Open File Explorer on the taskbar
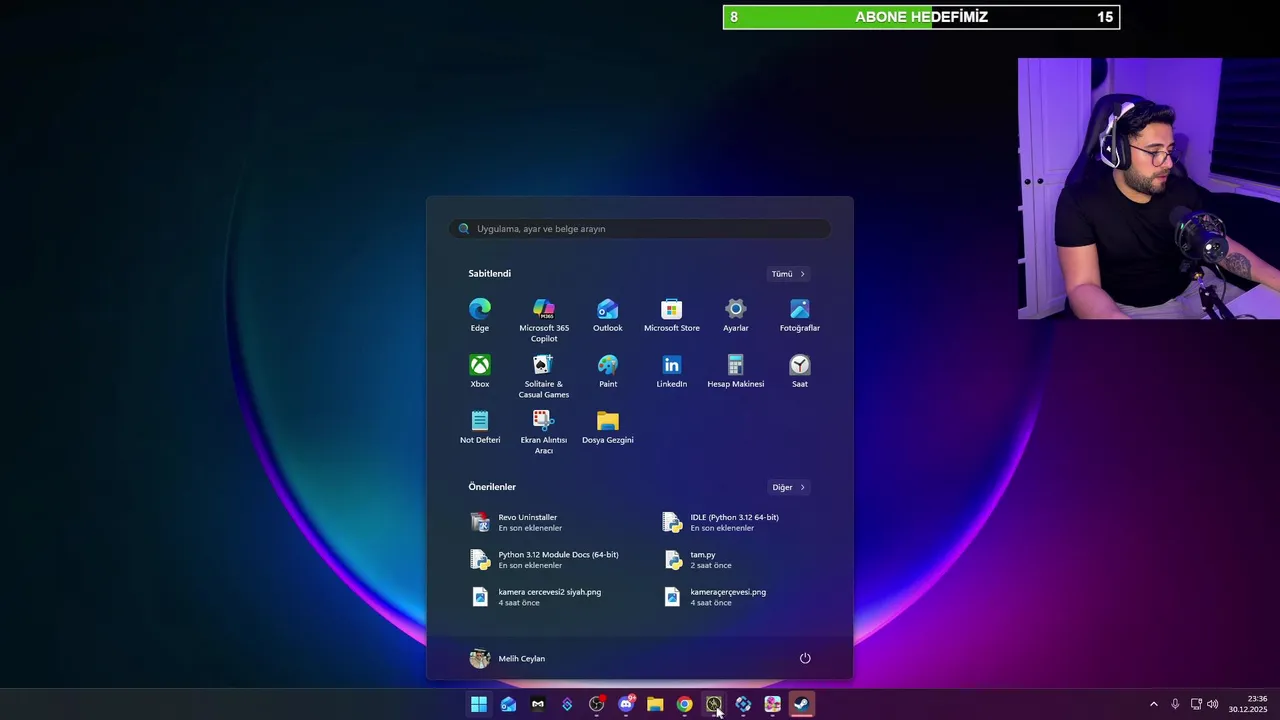The height and width of the screenshot is (720, 1280). tap(655, 704)
